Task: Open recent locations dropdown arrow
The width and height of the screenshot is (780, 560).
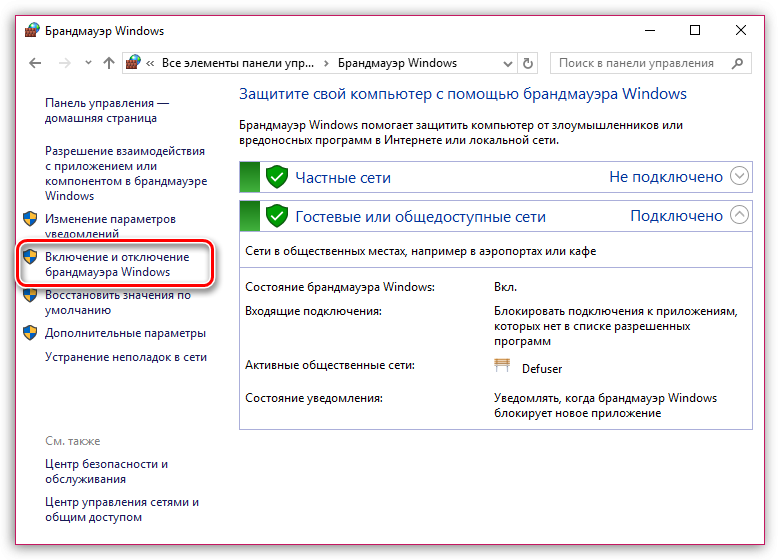Action: click(x=87, y=63)
